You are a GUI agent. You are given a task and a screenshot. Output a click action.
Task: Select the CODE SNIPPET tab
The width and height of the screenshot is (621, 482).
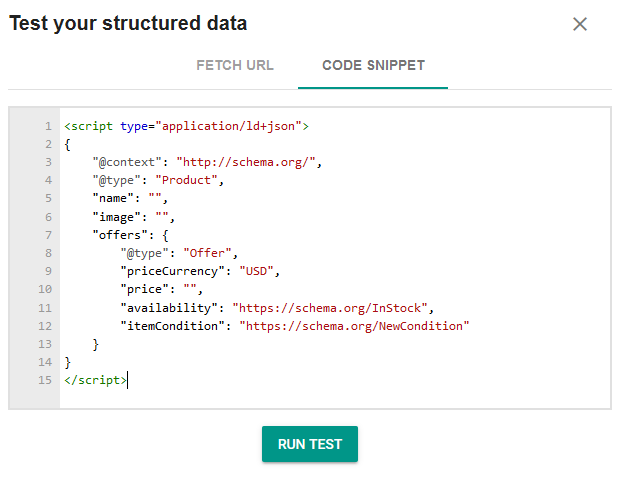373,66
